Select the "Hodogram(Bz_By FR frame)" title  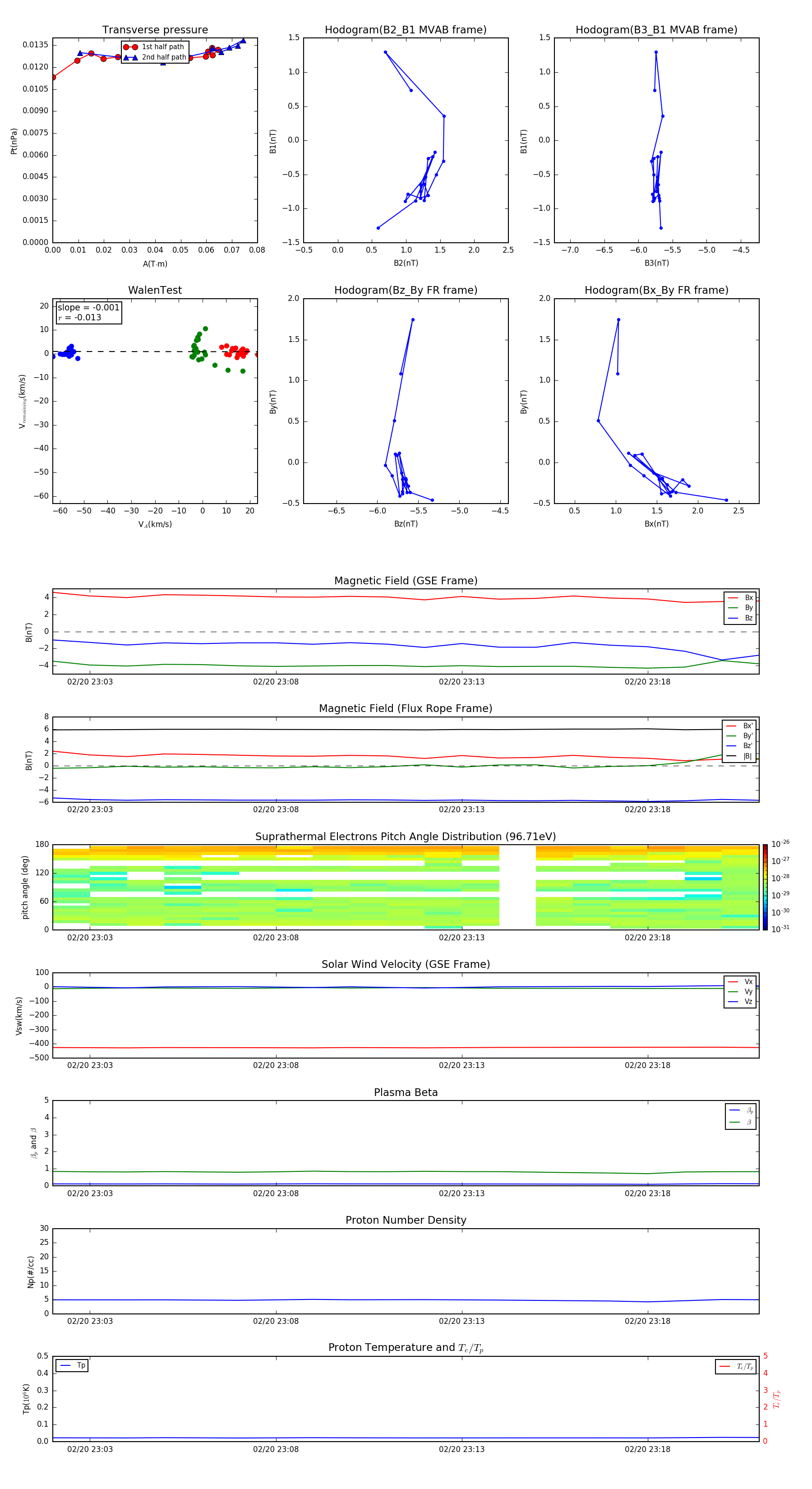point(406,290)
